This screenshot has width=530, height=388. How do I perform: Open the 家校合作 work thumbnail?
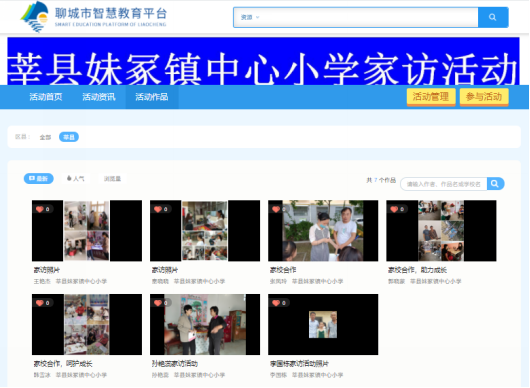point(323,231)
